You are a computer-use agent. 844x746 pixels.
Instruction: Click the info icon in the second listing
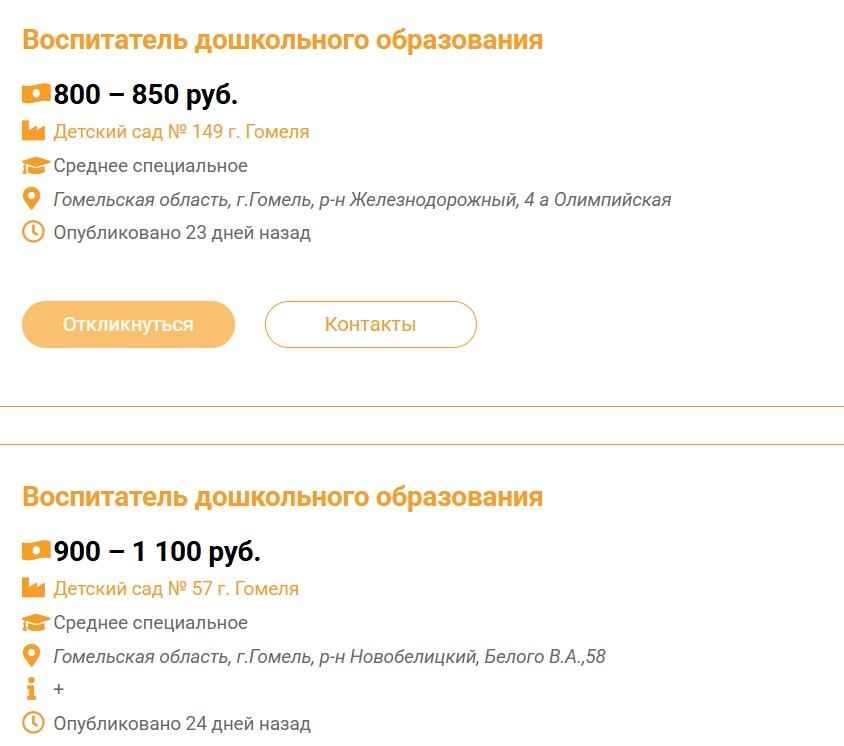32,689
